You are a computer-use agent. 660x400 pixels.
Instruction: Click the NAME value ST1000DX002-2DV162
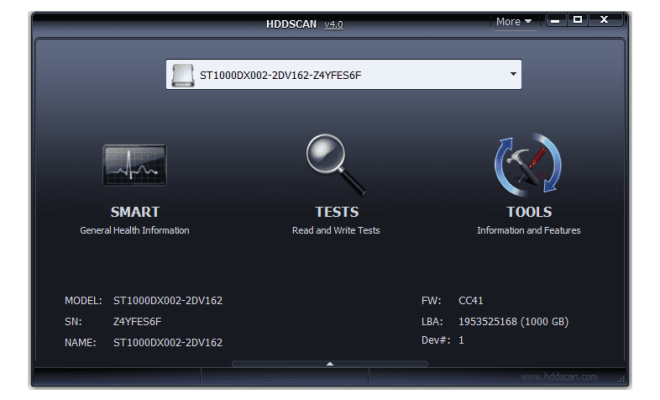pyautogui.click(x=168, y=343)
